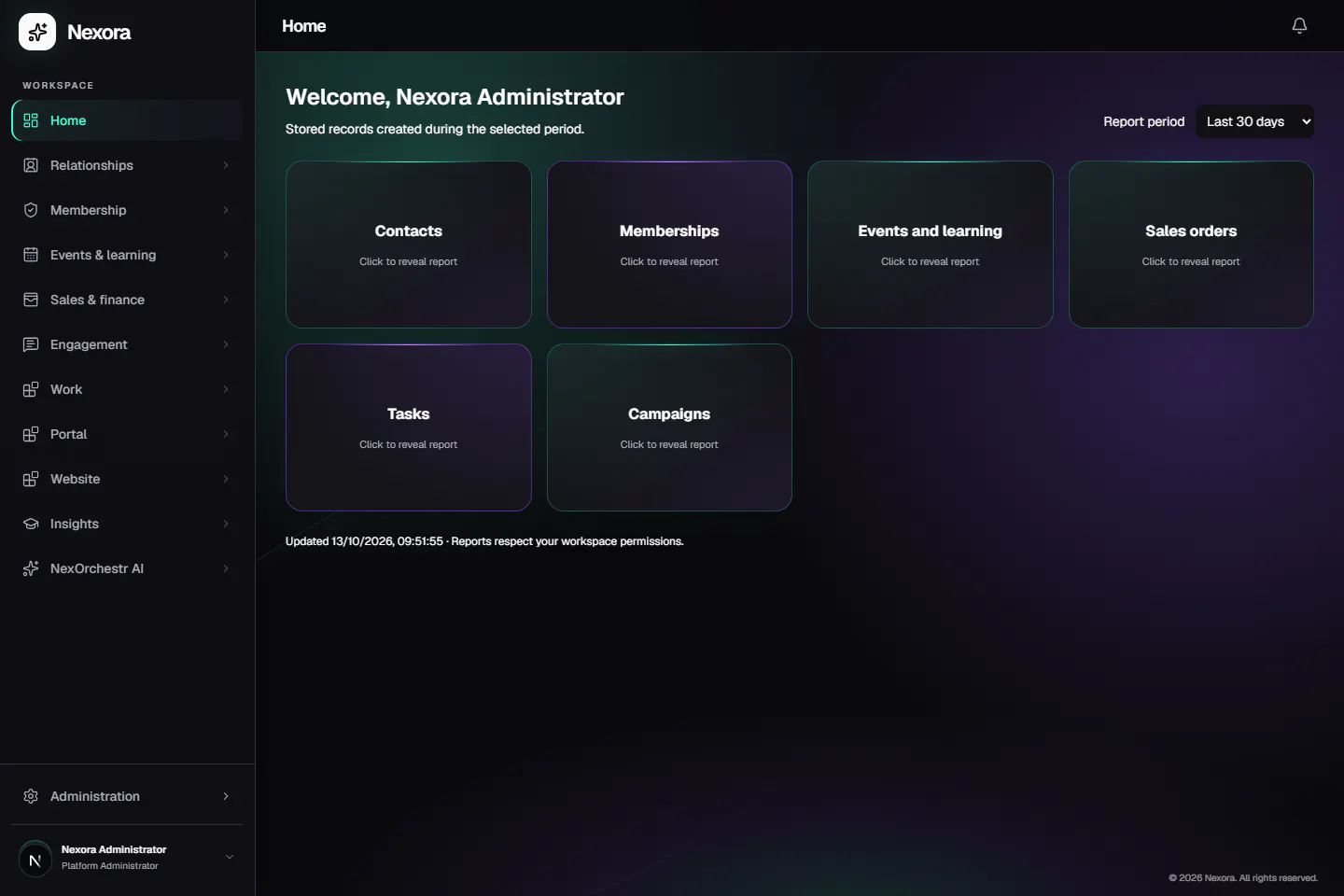Open the Membership menu item
Screen dimensions: 1344x896
tap(127, 210)
